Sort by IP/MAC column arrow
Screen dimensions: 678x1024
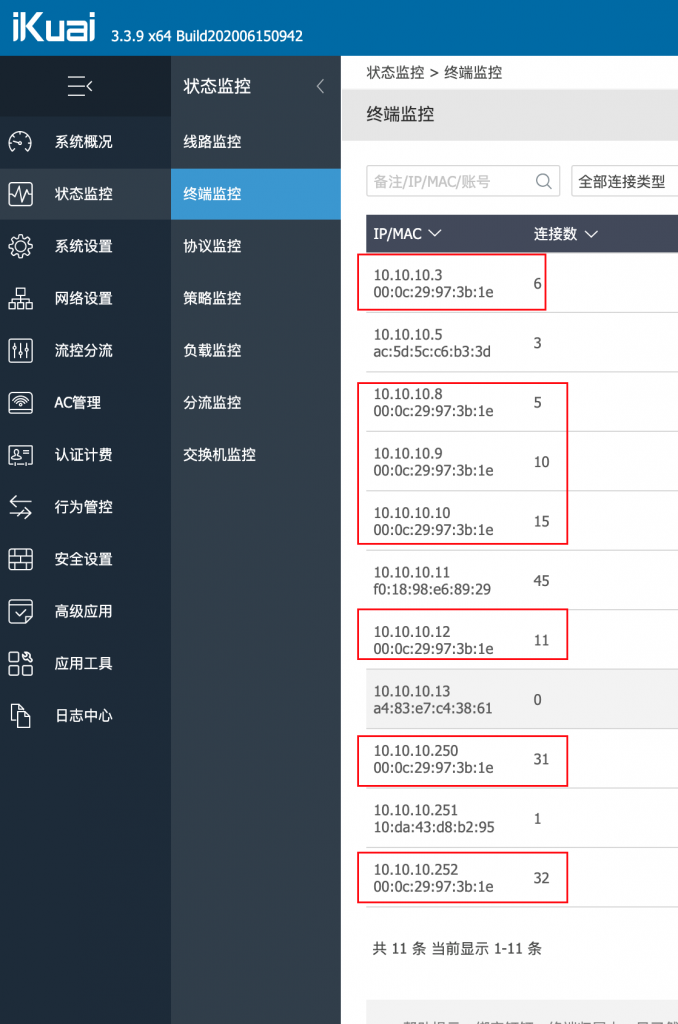[434, 233]
